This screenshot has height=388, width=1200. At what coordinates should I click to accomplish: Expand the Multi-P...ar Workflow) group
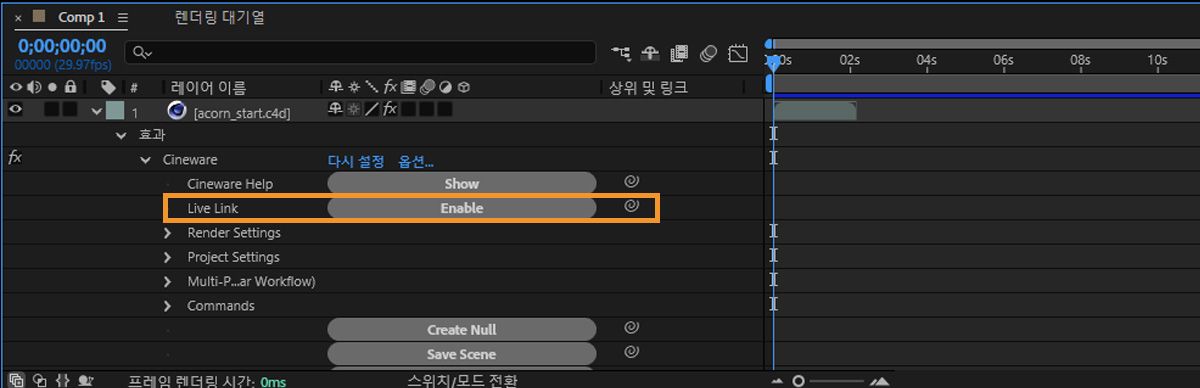pos(169,281)
